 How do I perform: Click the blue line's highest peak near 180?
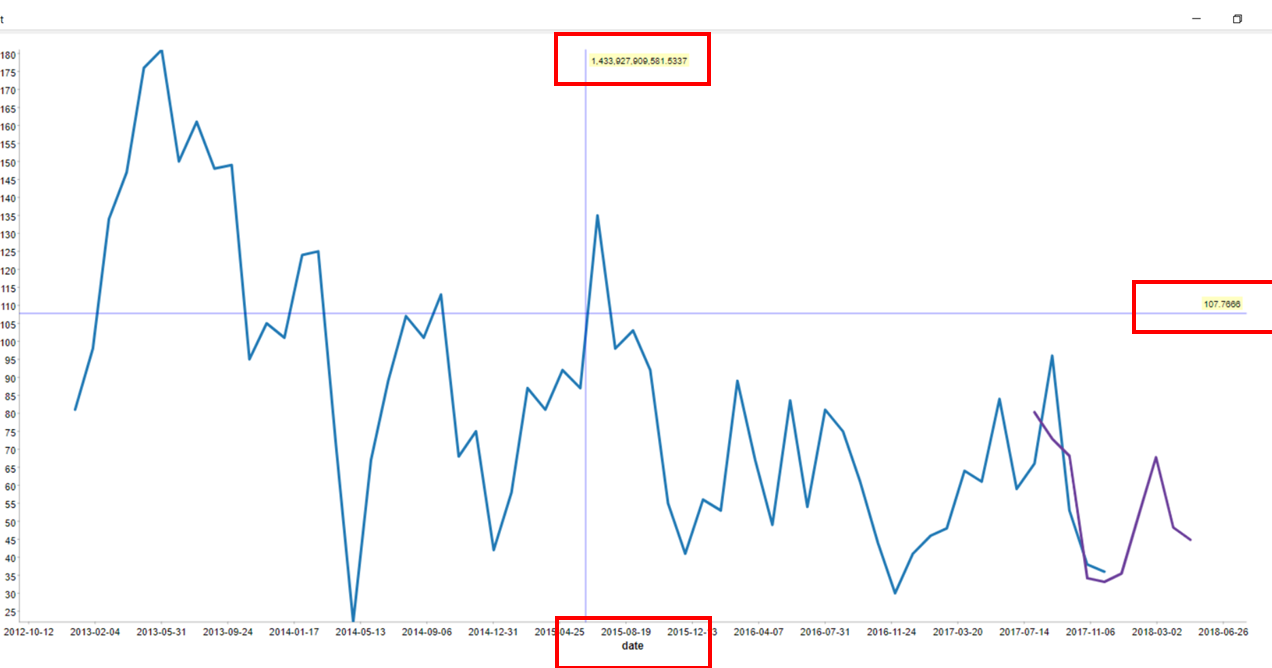pos(161,51)
